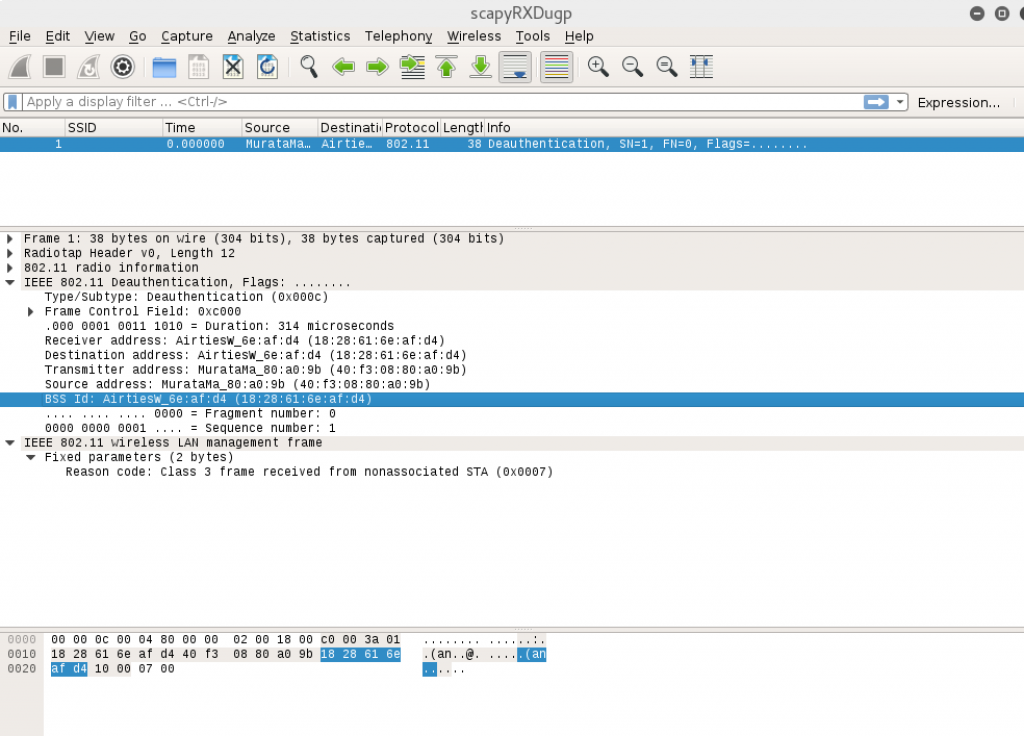
Task: Select the Reason code line in details
Action: [308, 472]
